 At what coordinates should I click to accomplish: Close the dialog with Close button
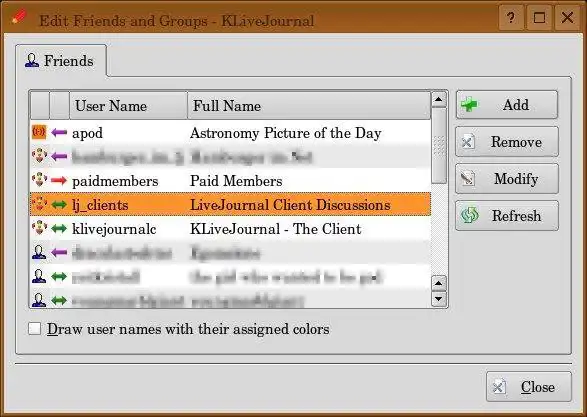529,387
